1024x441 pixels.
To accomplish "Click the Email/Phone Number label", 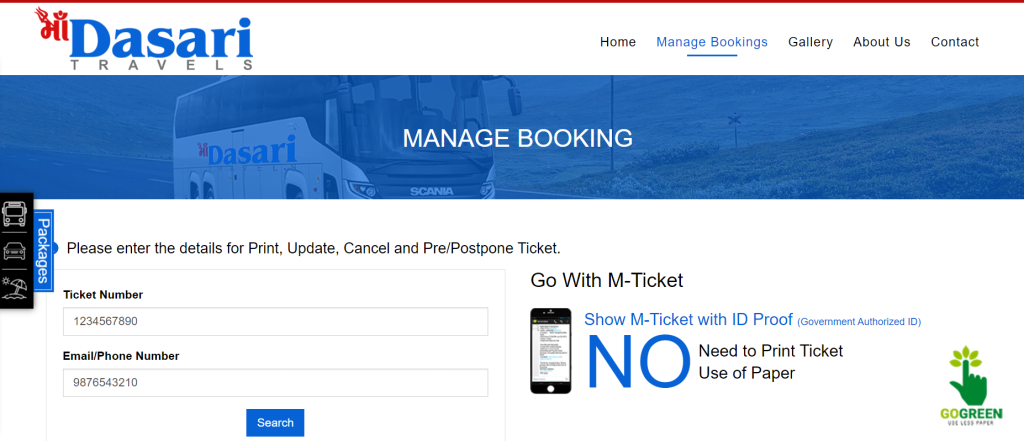I will [x=121, y=356].
